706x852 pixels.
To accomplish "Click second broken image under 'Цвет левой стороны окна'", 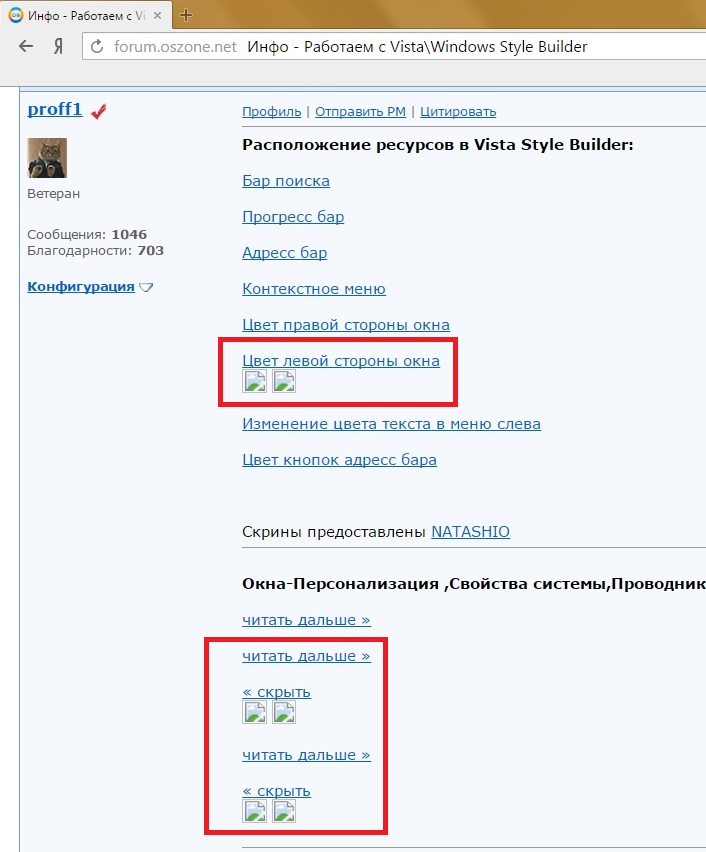I will click(284, 381).
